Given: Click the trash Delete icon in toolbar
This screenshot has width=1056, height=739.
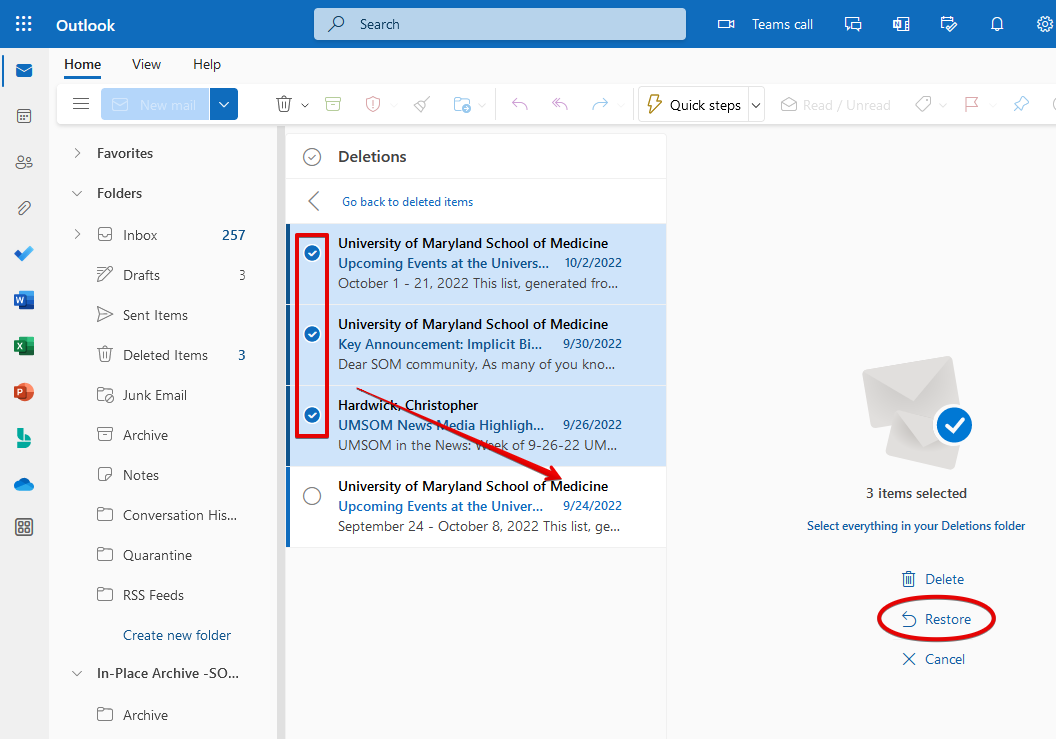Looking at the screenshot, I should tap(284, 105).
